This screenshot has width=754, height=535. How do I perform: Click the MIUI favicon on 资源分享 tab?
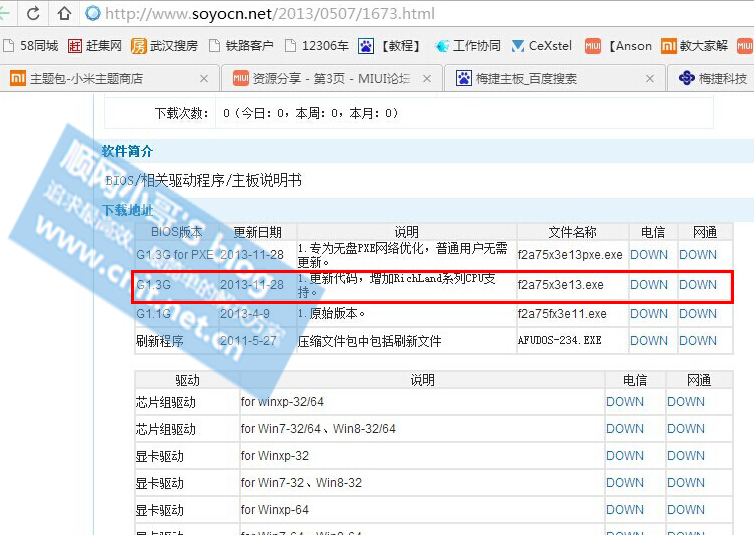coord(240,78)
